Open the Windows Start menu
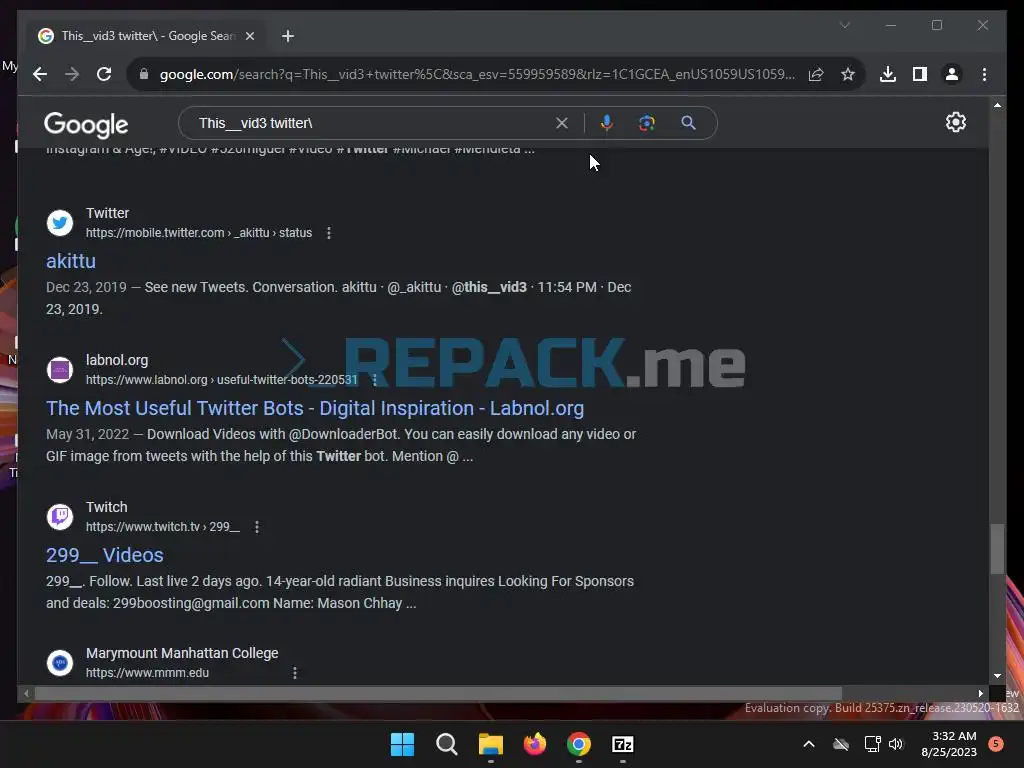Viewport: 1024px width, 768px height. tap(402, 744)
